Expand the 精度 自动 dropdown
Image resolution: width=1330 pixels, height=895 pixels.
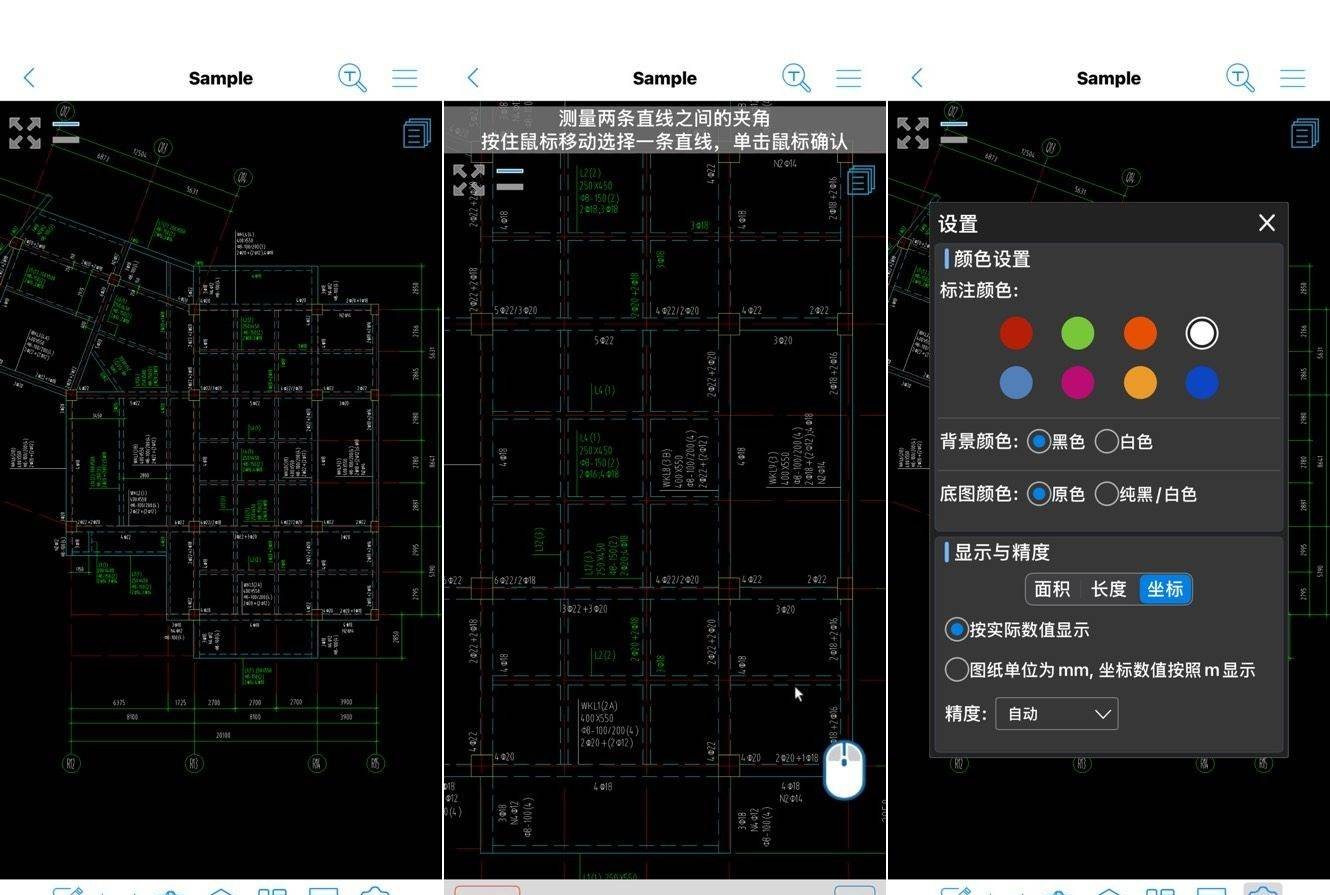1056,714
